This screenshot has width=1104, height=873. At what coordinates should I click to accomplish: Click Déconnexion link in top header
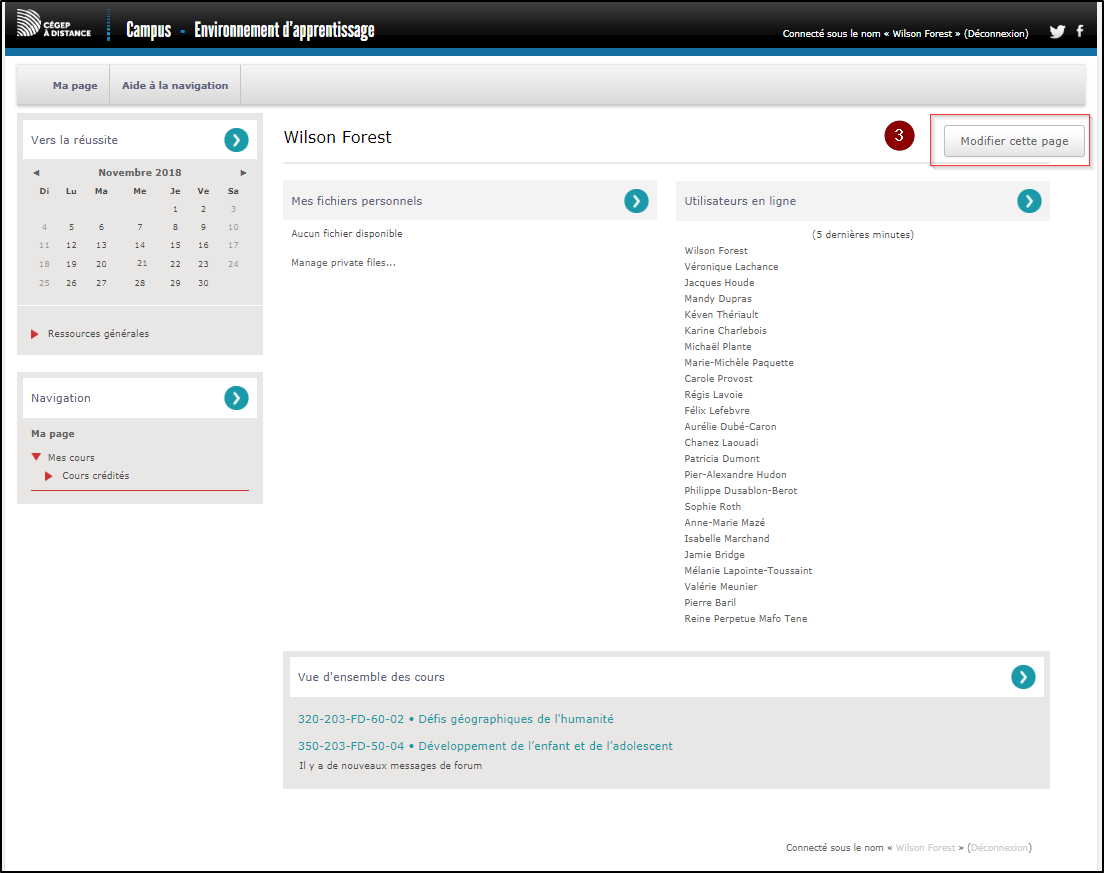[996, 34]
